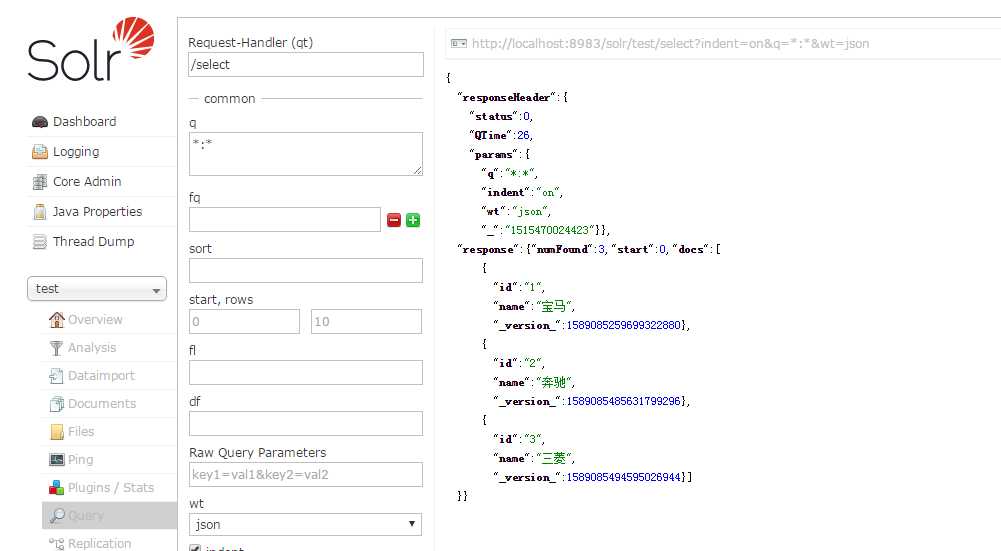Viewport: 1001px width, 551px height.
Task: Open Analysis page
Action: point(92,348)
